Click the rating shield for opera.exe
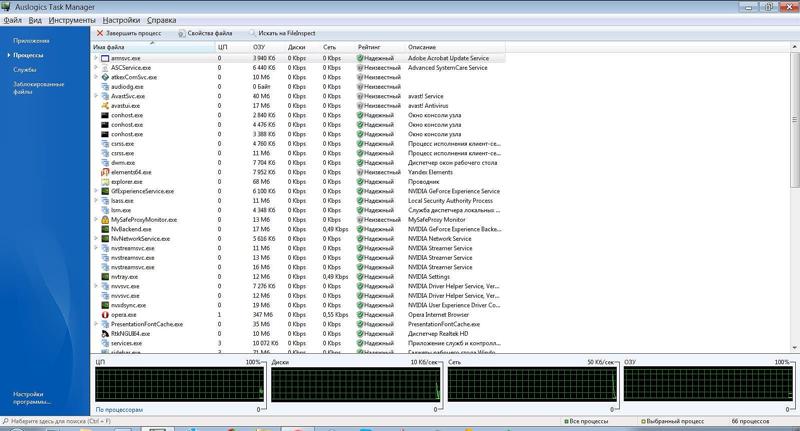This screenshot has width=800, height=431. [x=360, y=315]
